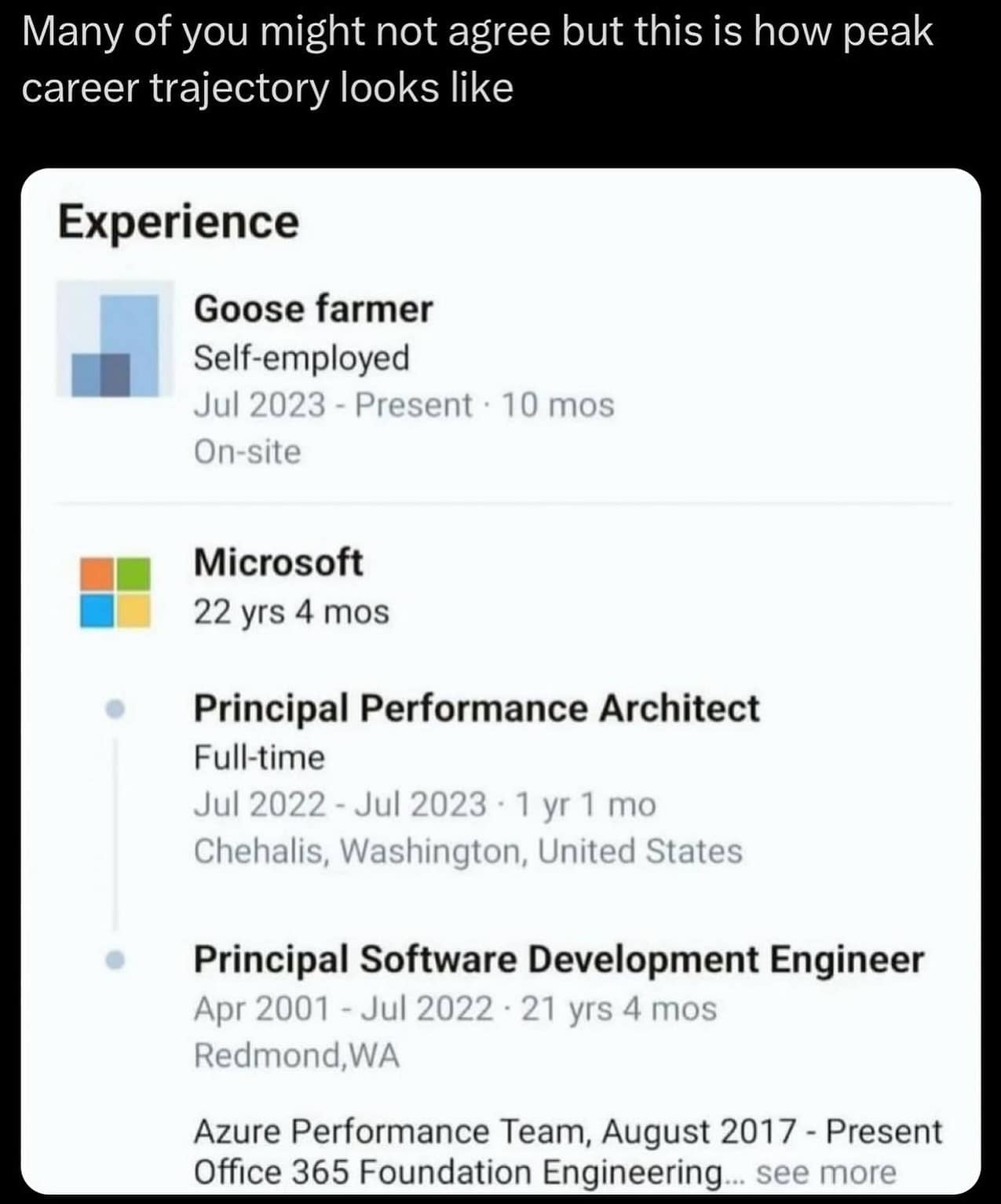Click the Principal Performance Architect timeline dot
This screenshot has width=1001, height=1204.
click(x=115, y=709)
